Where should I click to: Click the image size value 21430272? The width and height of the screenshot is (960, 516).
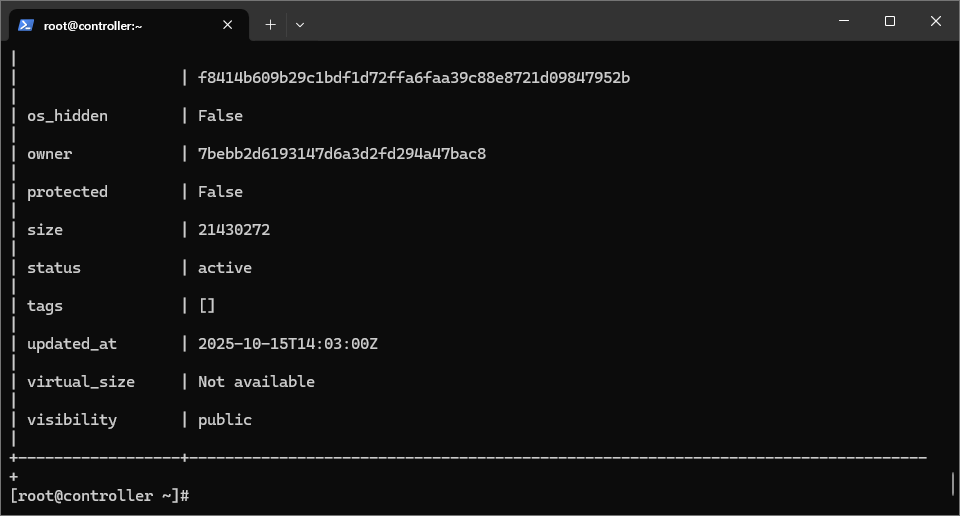click(x=234, y=230)
